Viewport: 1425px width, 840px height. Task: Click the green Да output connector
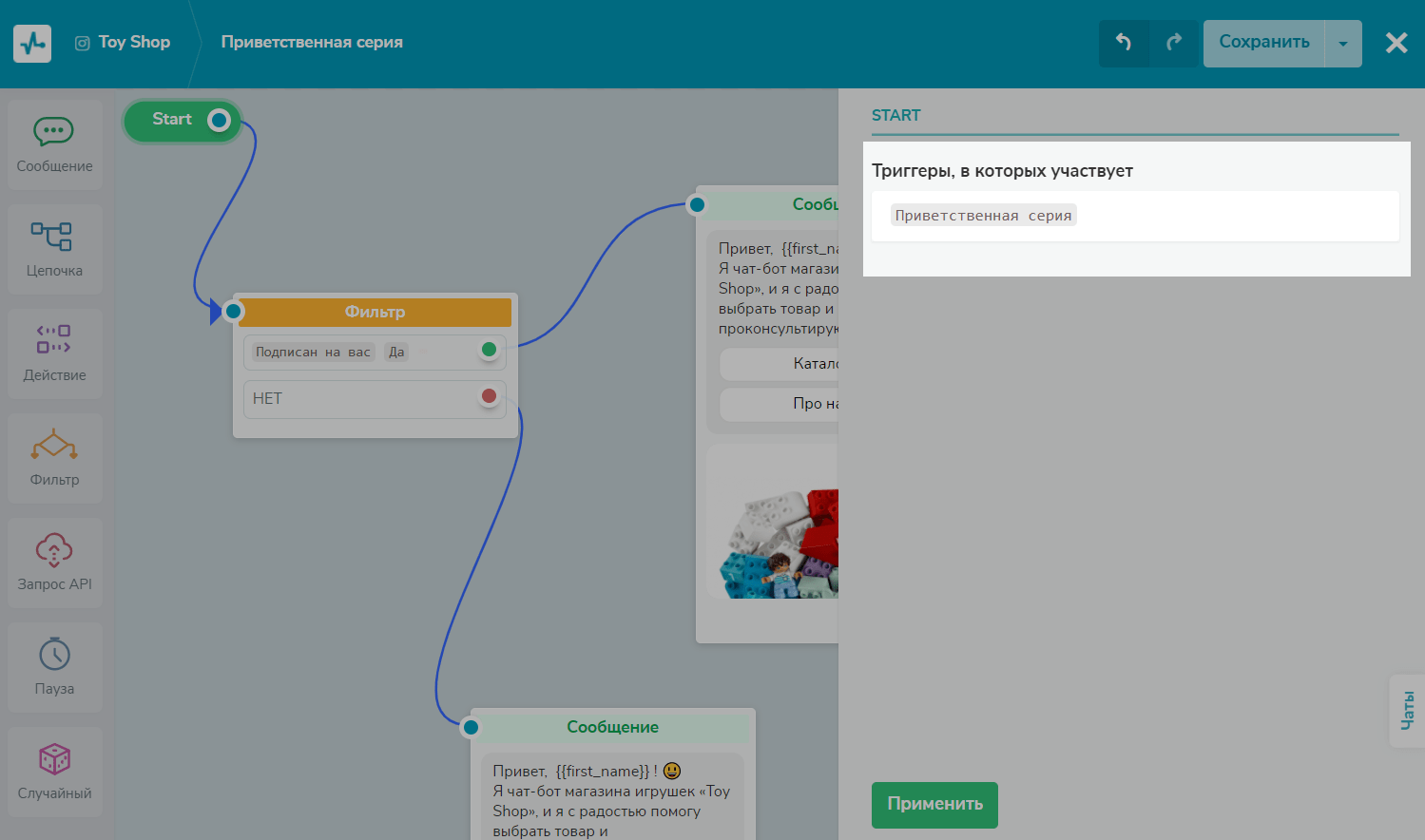point(489,350)
